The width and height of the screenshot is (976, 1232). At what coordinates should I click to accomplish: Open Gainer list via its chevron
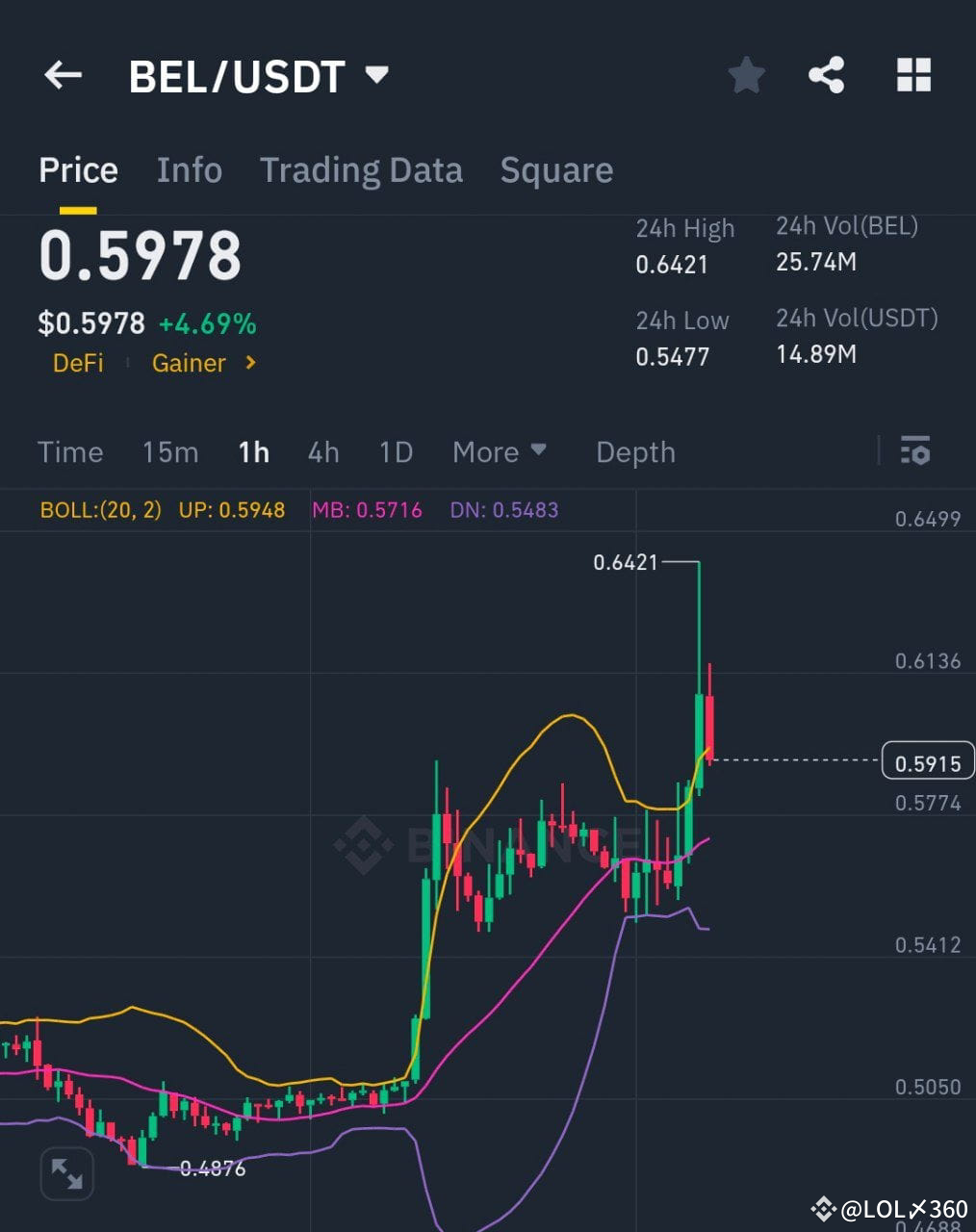(248, 364)
